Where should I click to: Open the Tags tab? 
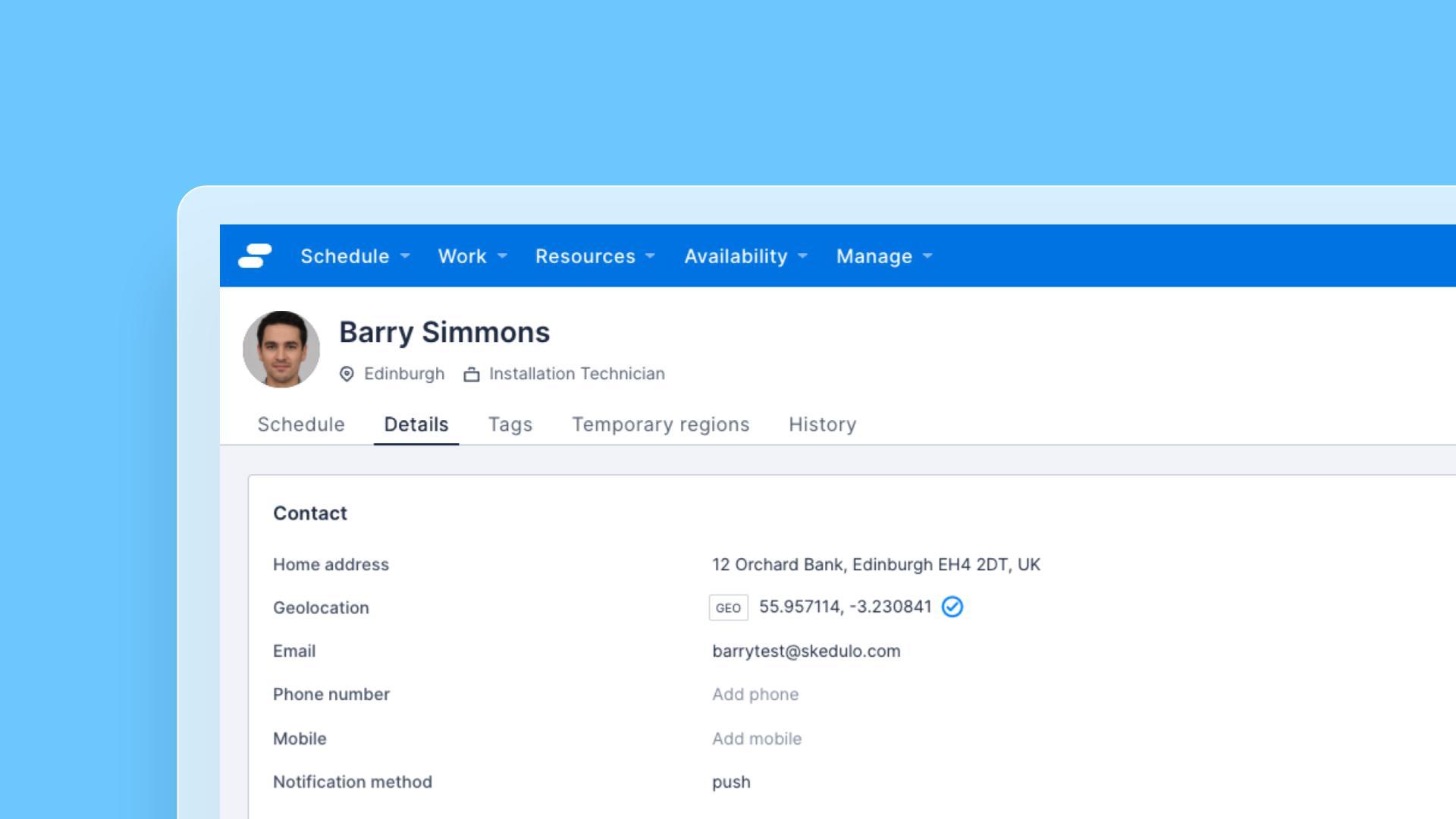pos(510,425)
